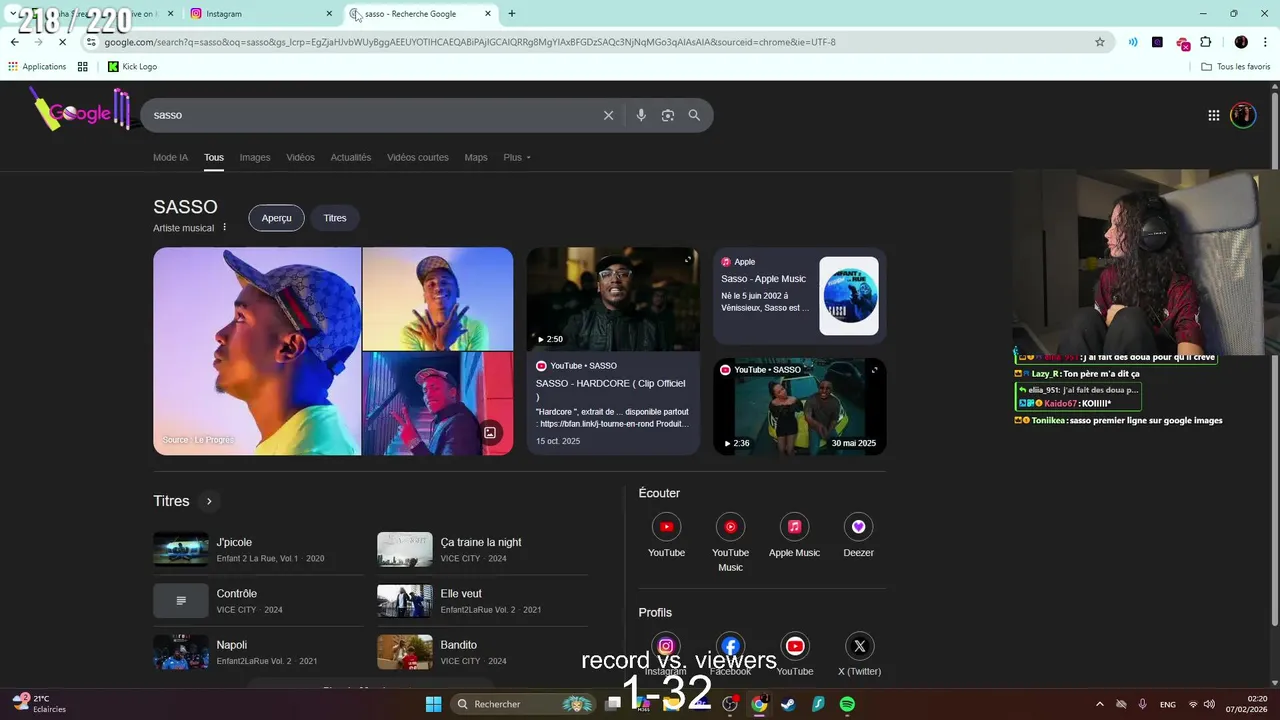This screenshot has width=1280, height=720.
Task: Click the Windows taskbar Rechercher search box
Action: [522, 704]
